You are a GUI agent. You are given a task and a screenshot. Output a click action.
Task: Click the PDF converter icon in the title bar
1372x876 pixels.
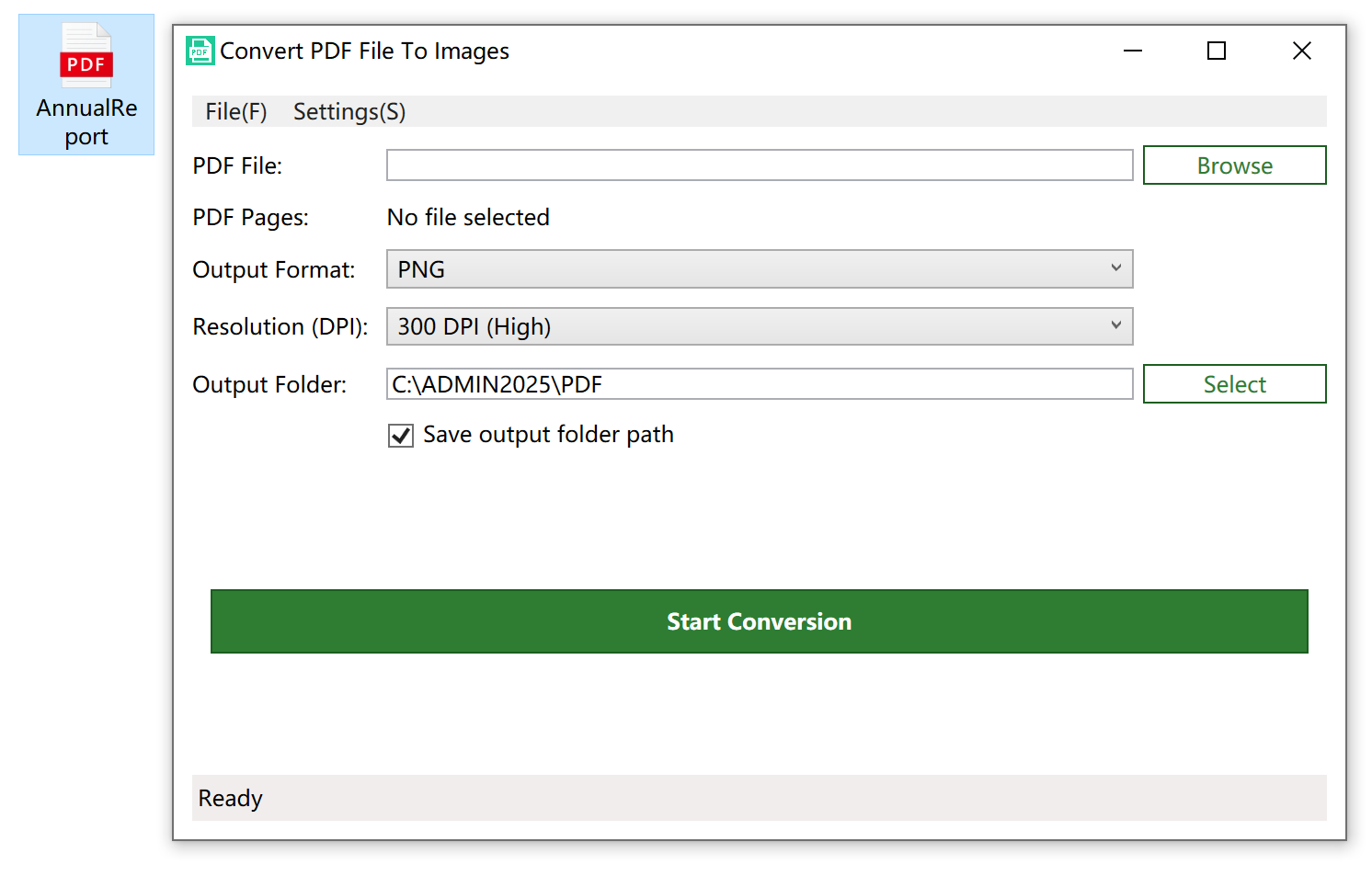coord(199,51)
